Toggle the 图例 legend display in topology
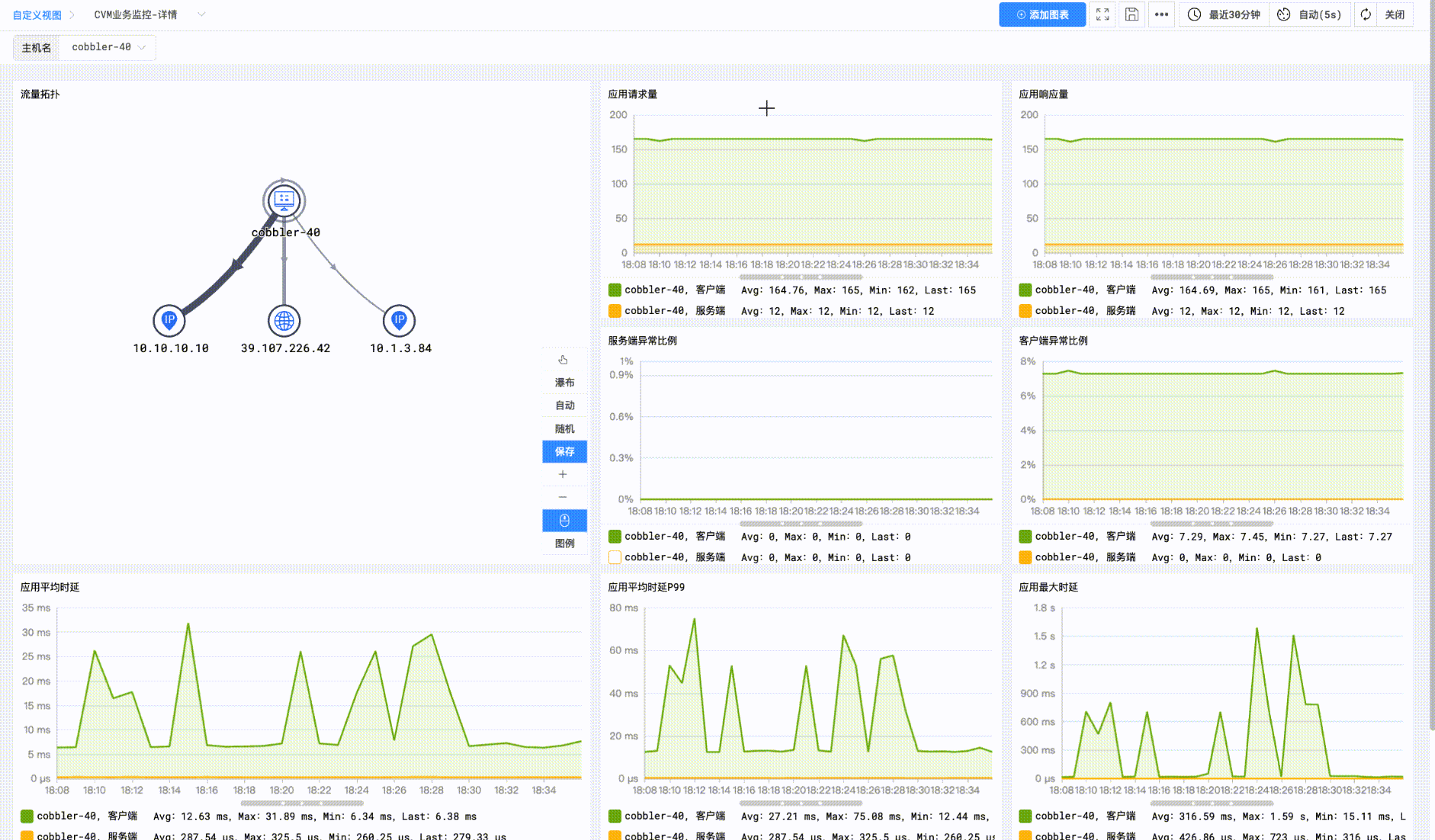The width and height of the screenshot is (1435, 840). click(x=564, y=543)
